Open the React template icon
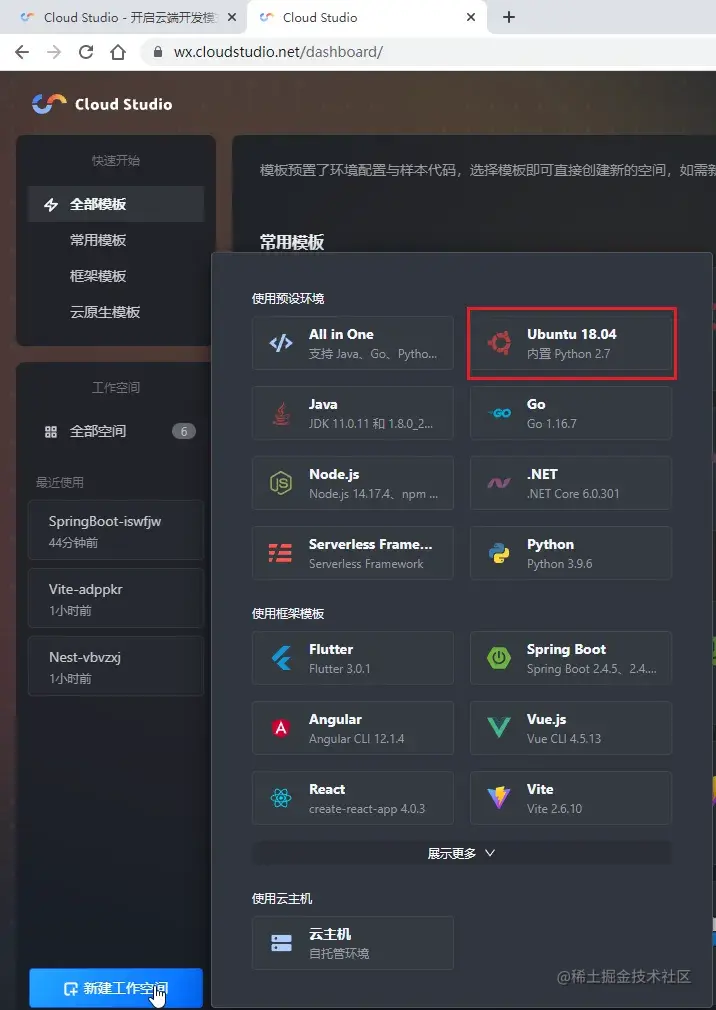This screenshot has height=1010, width=716. pyautogui.click(x=281, y=798)
